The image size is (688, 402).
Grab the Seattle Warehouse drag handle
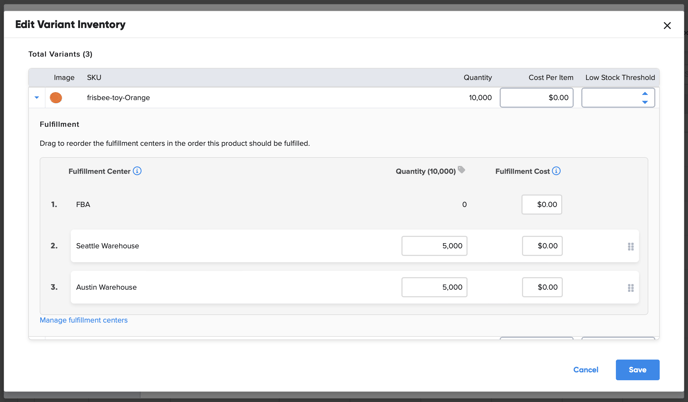click(631, 247)
